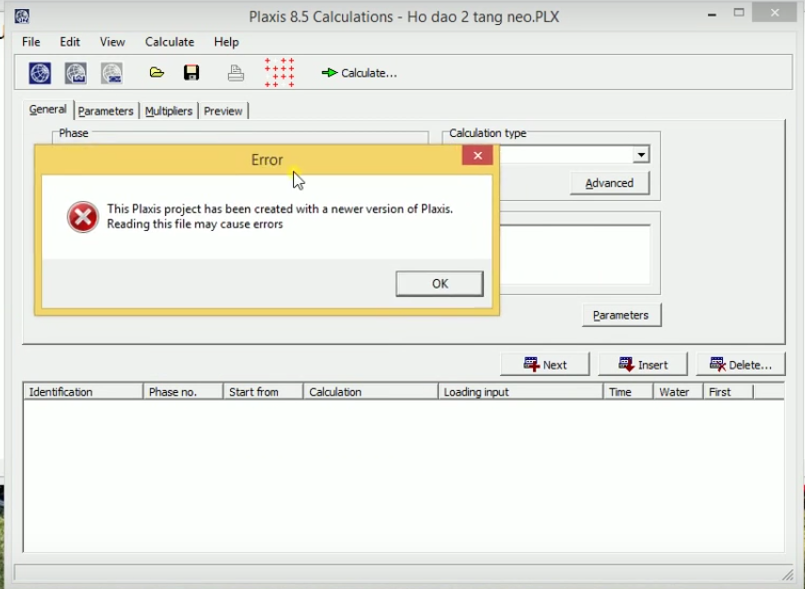Viewport: 805px width, 589px height.
Task: Click the Parameters button below loading input
Action: pos(621,315)
